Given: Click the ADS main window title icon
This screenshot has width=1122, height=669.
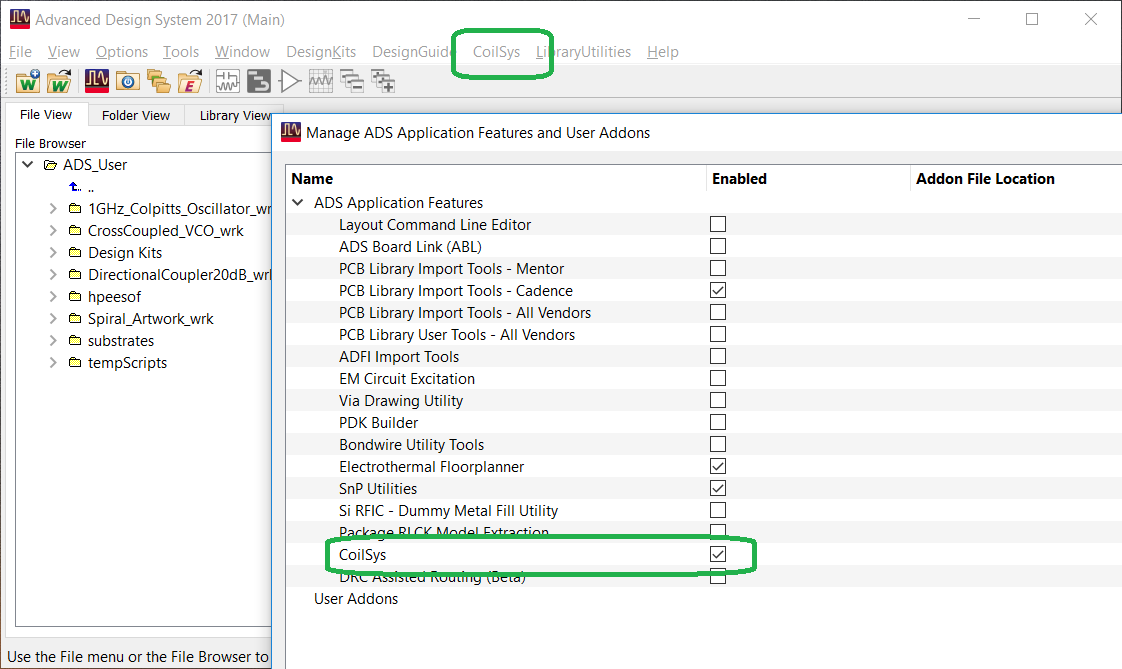Looking at the screenshot, I should [20, 19].
